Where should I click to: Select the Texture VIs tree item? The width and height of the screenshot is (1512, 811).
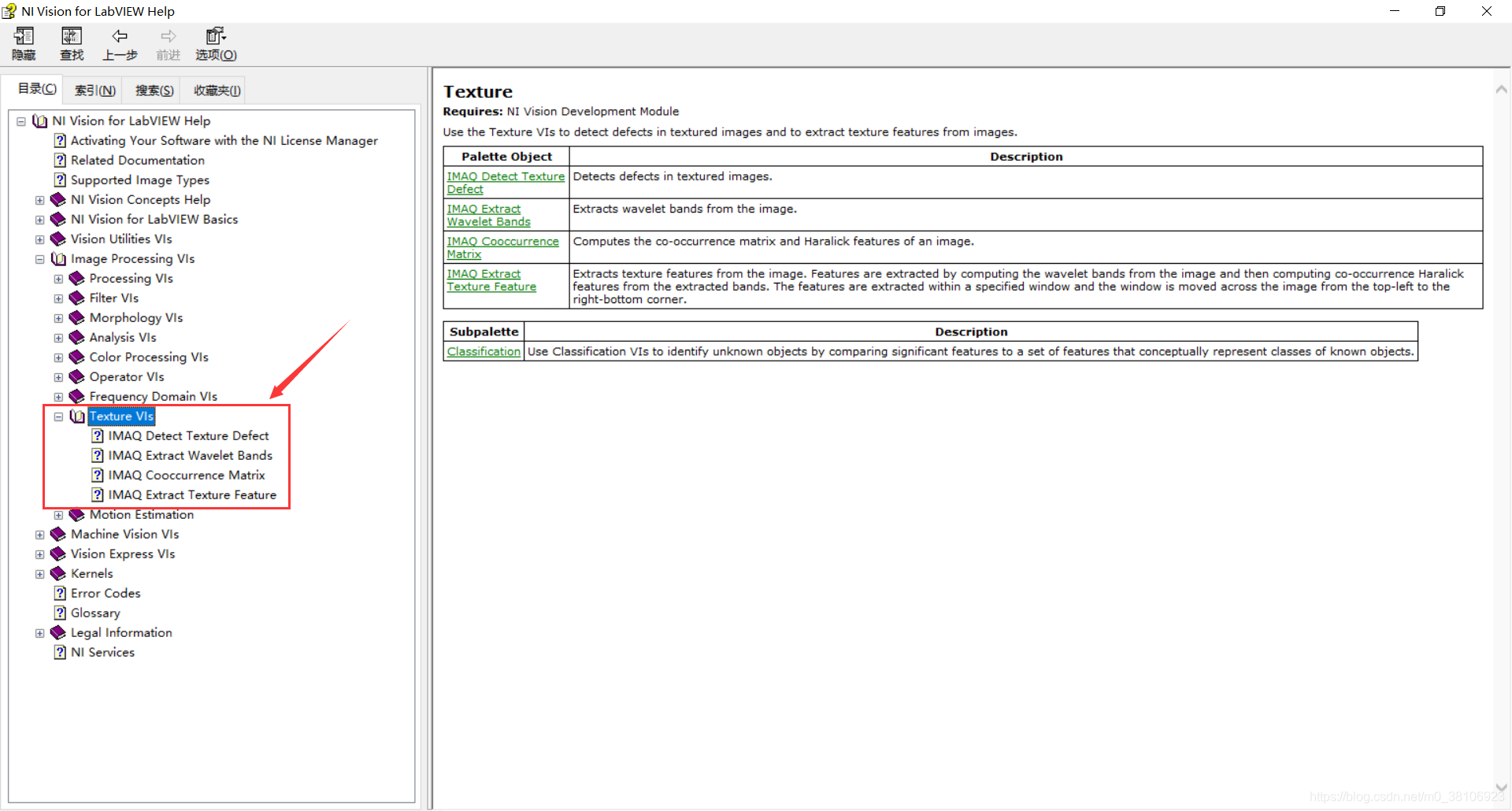(121, 417)
